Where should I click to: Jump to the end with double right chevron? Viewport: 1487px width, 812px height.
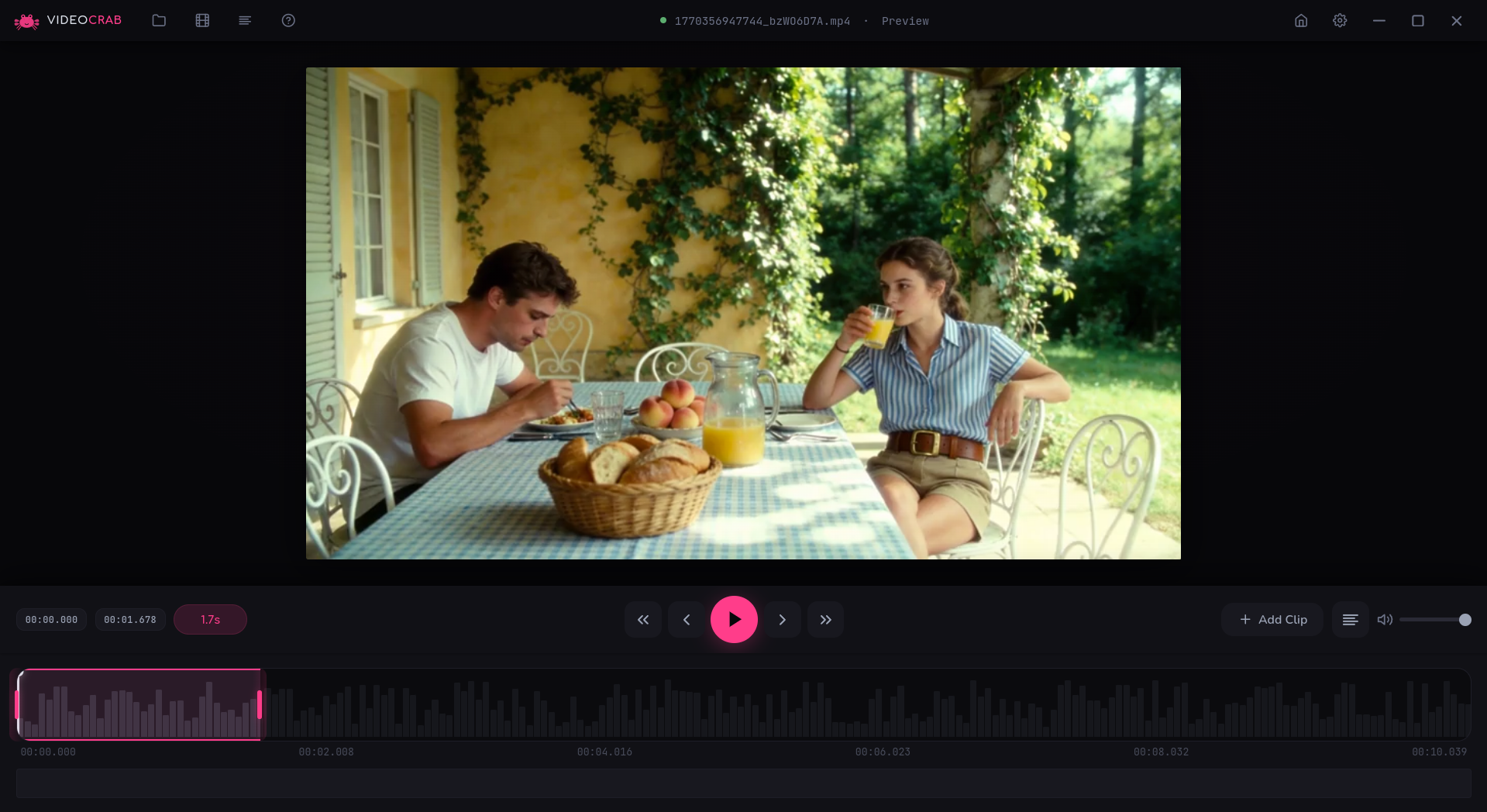tap(825, 619)
